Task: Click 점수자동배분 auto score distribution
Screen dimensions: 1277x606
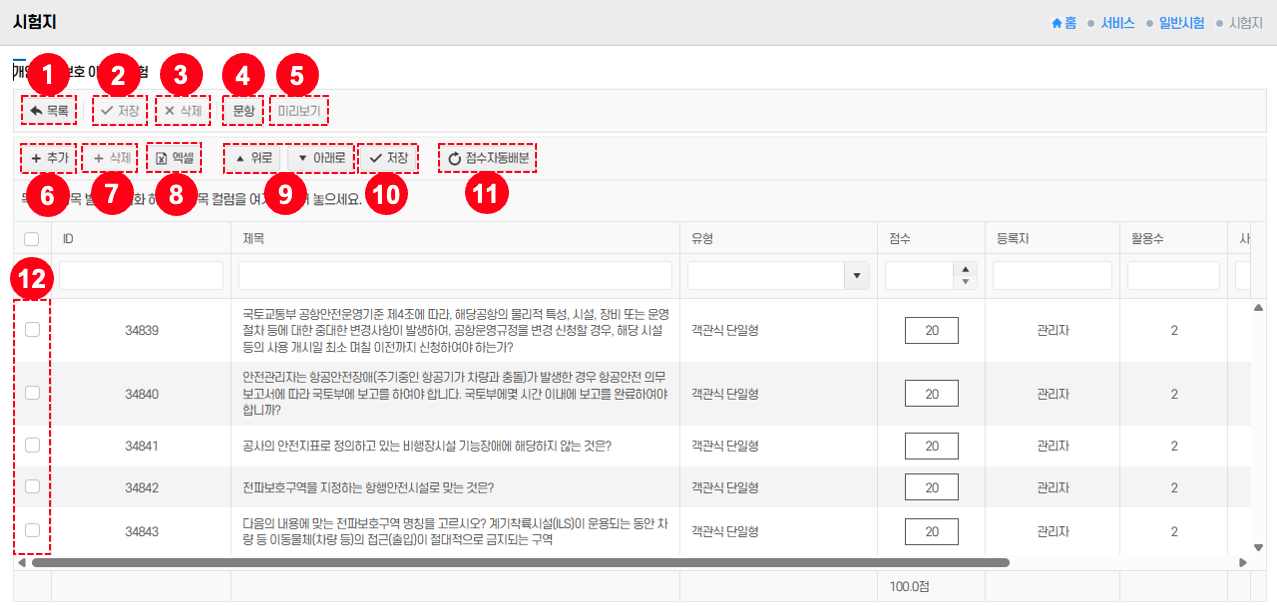Action: tap(488, 158)
